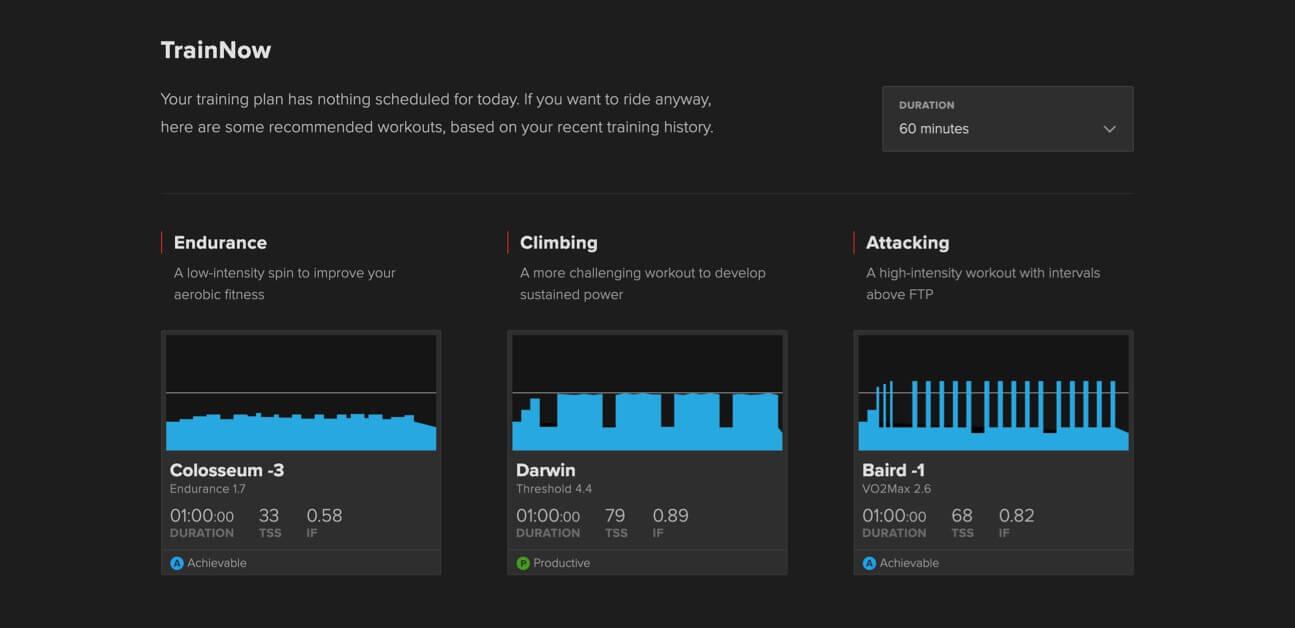
Task: Click the intervals above FTP description
Action: point(983,284)
